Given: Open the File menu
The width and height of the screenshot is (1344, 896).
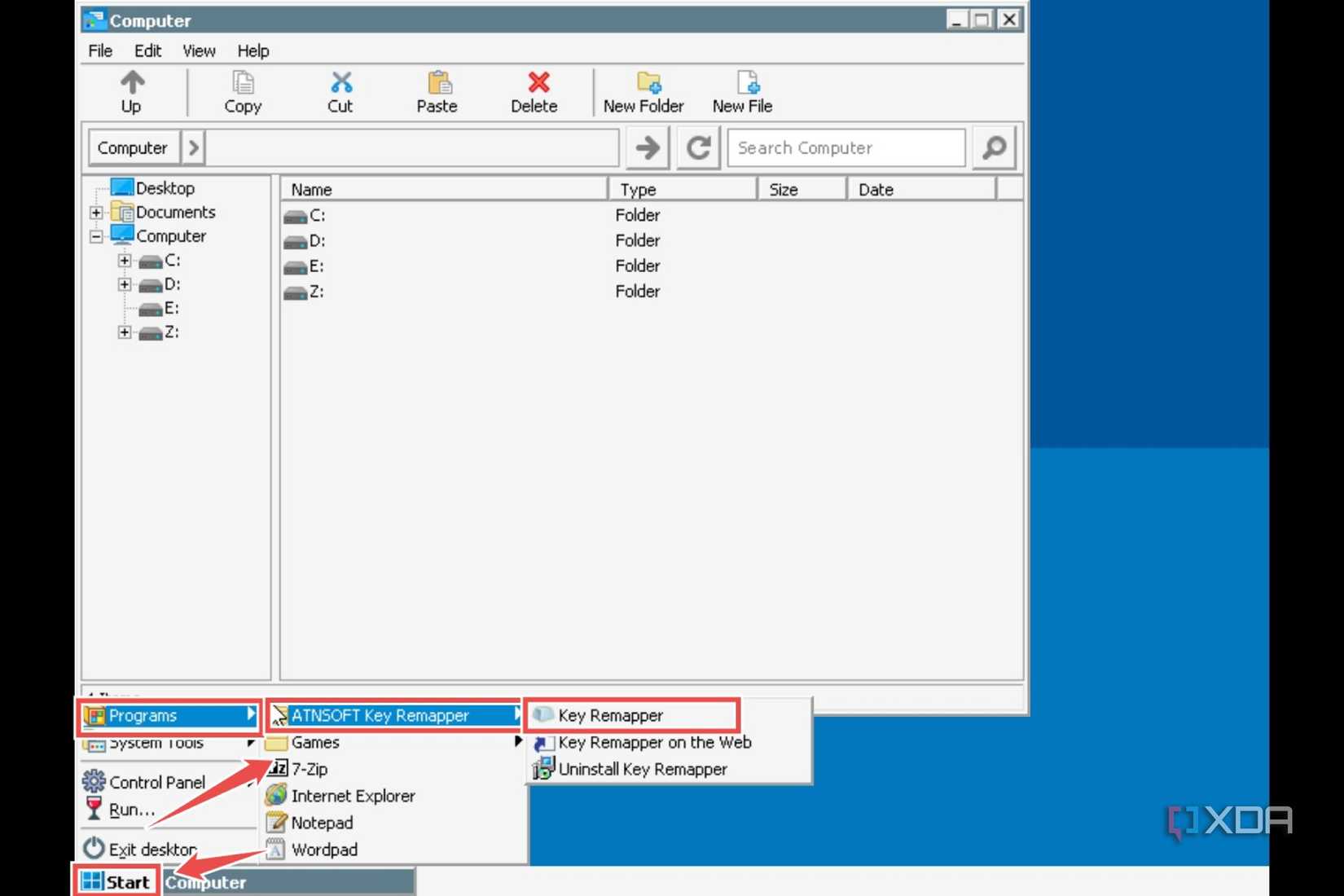Looking at the screenshot, I should click(x=100, y=51).
